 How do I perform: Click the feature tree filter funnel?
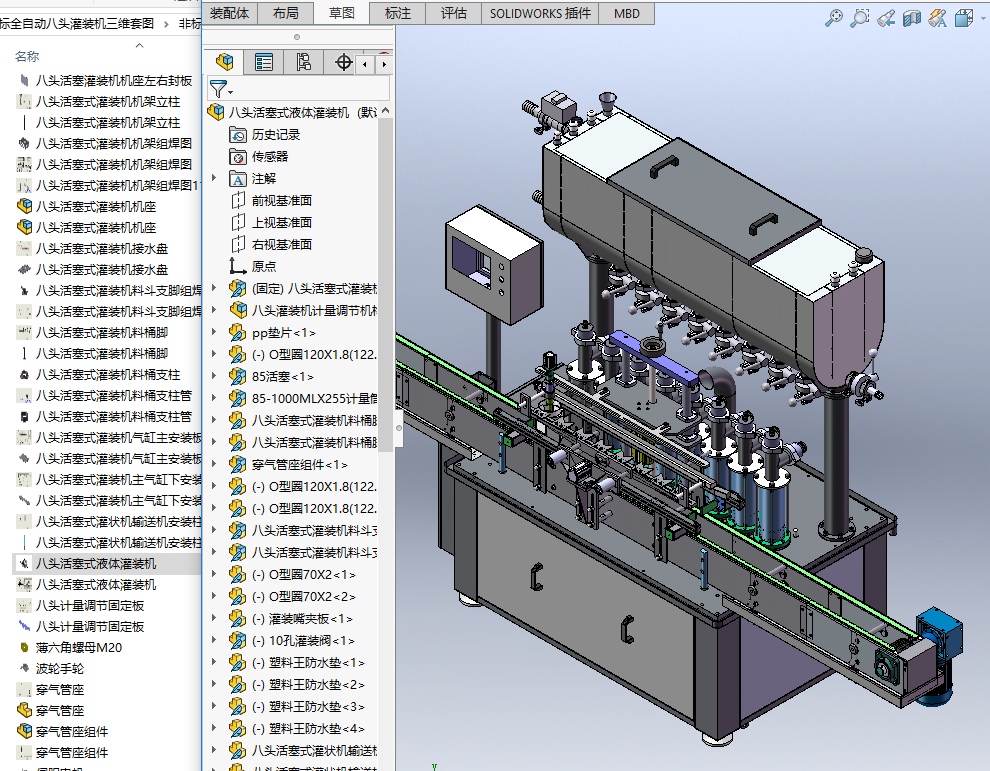point(219,88)
